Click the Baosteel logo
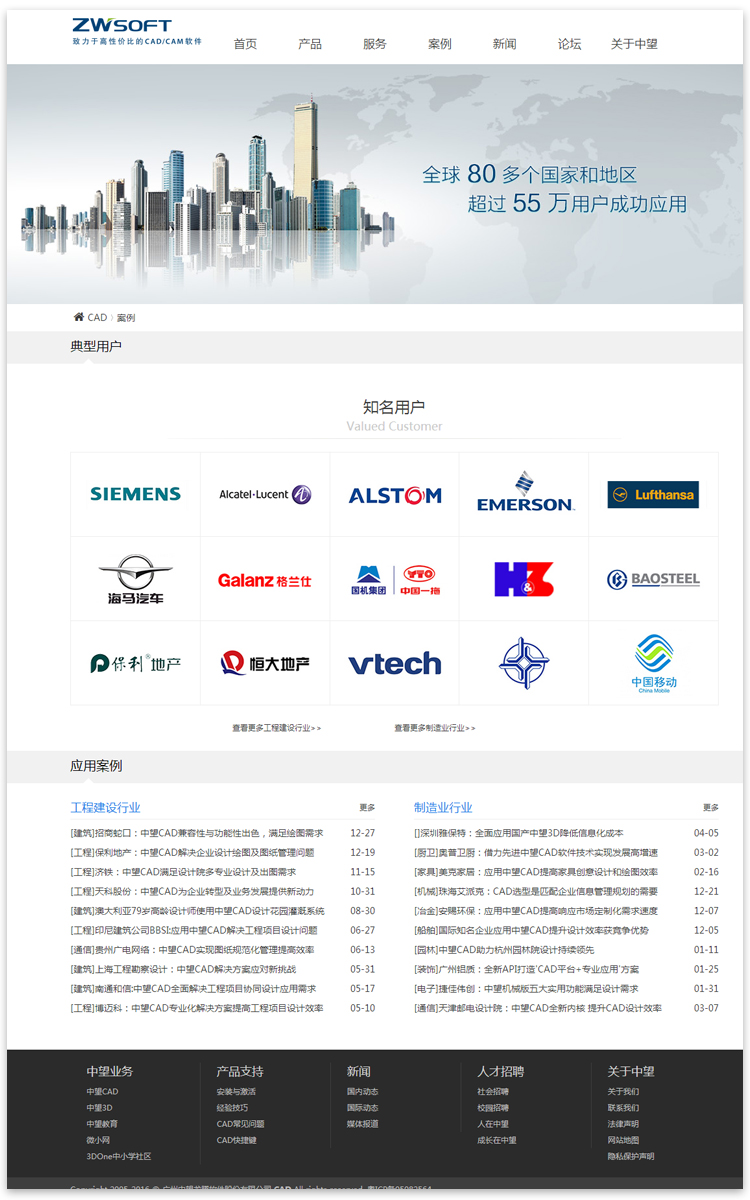The width and height of the screenshot is (750, 1200). point(653,579)
